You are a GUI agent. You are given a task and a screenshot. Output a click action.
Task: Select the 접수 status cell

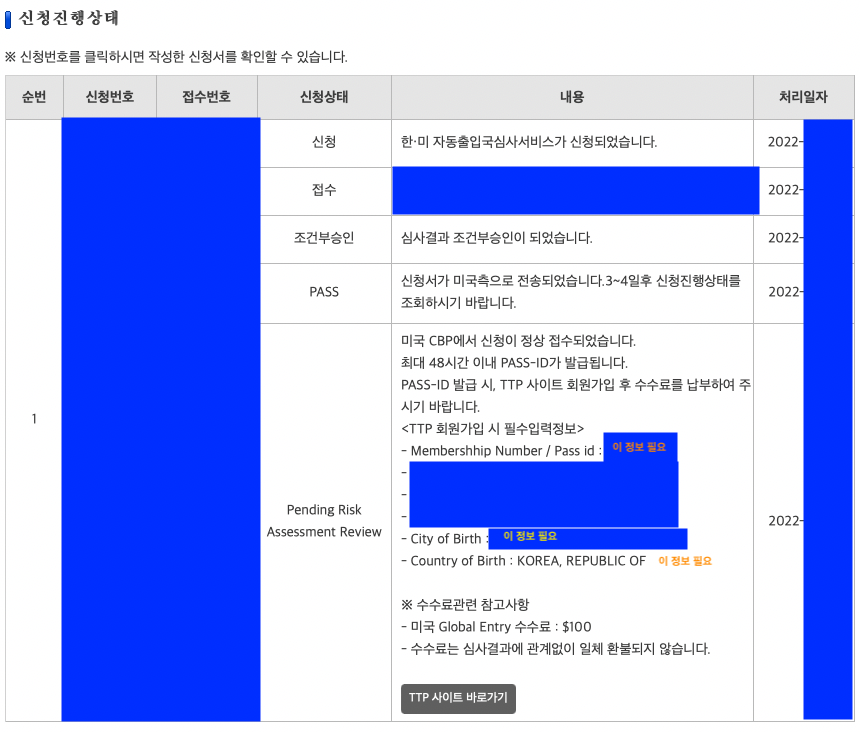pyautogui.click(x=325, y=190)
